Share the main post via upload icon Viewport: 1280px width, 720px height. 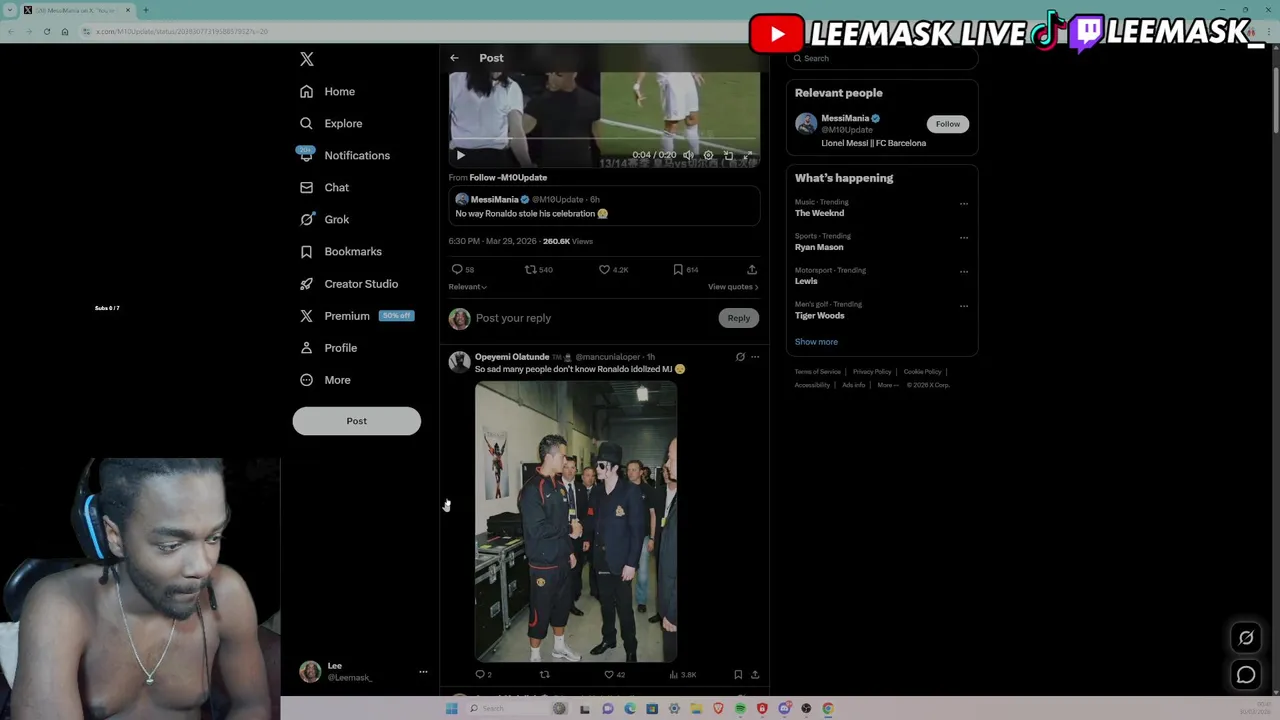coord(752,269)
